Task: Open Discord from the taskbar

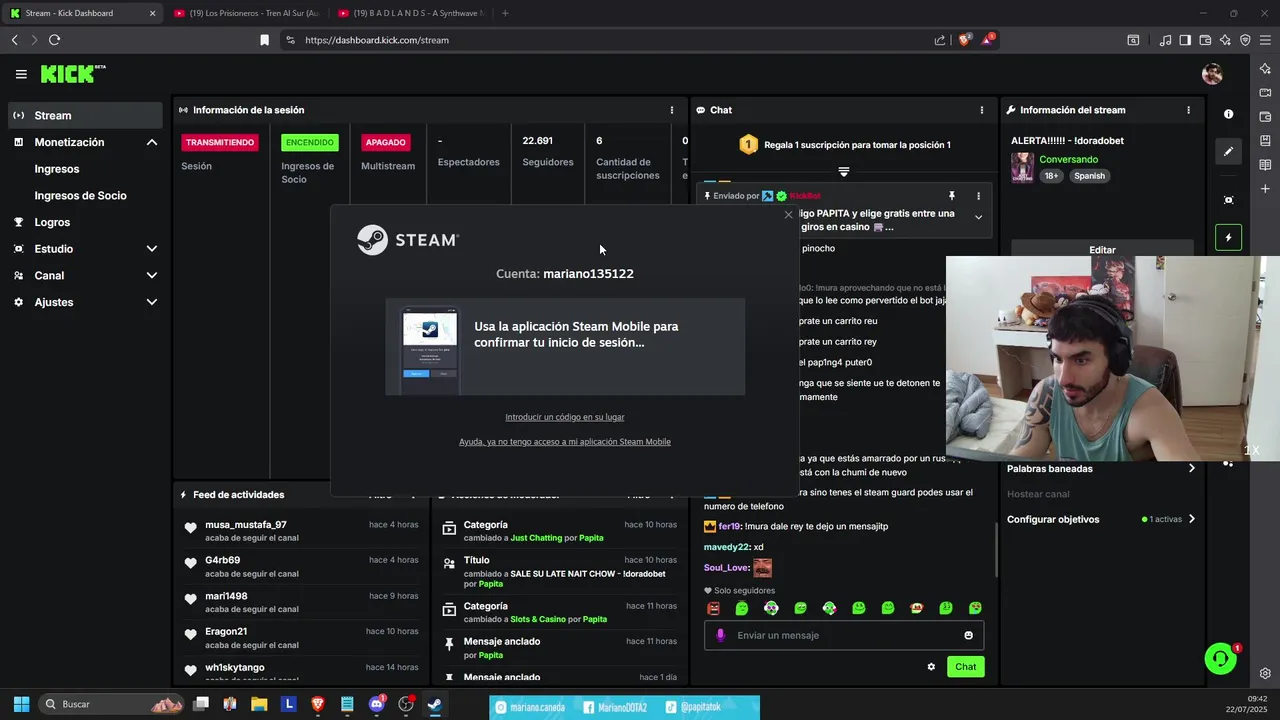Action: (376, 704)
